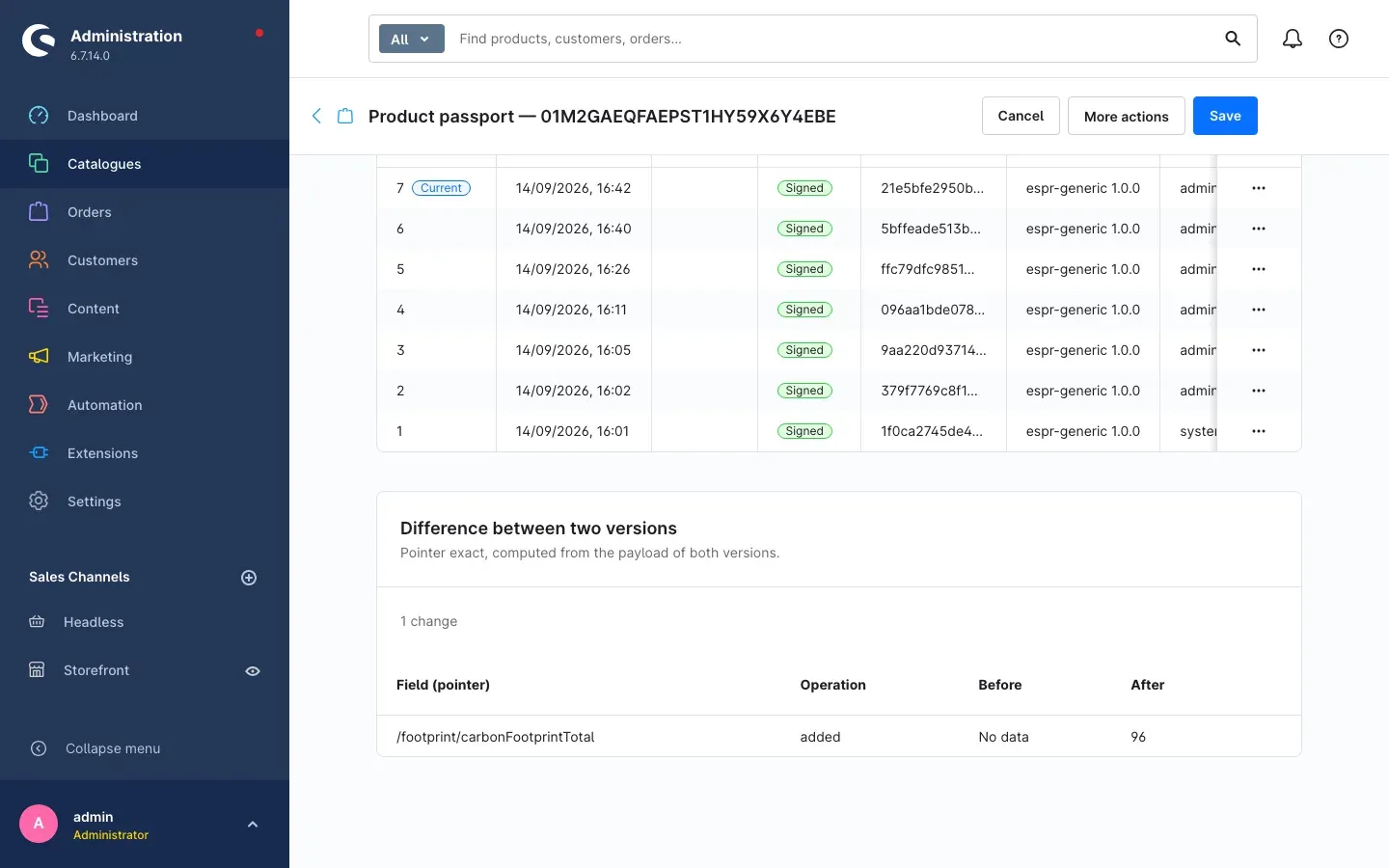Click the Current badge on version 7
The image size is (1389, 868).
(x=441, y=188)
